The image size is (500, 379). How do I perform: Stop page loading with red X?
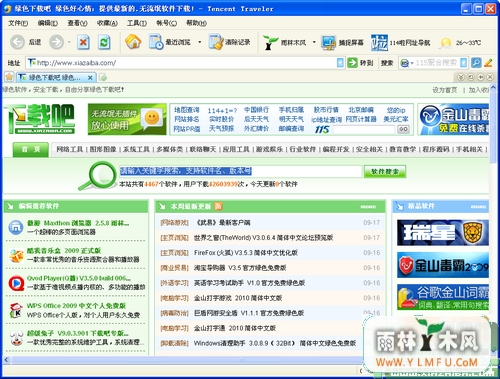[83, 42]
